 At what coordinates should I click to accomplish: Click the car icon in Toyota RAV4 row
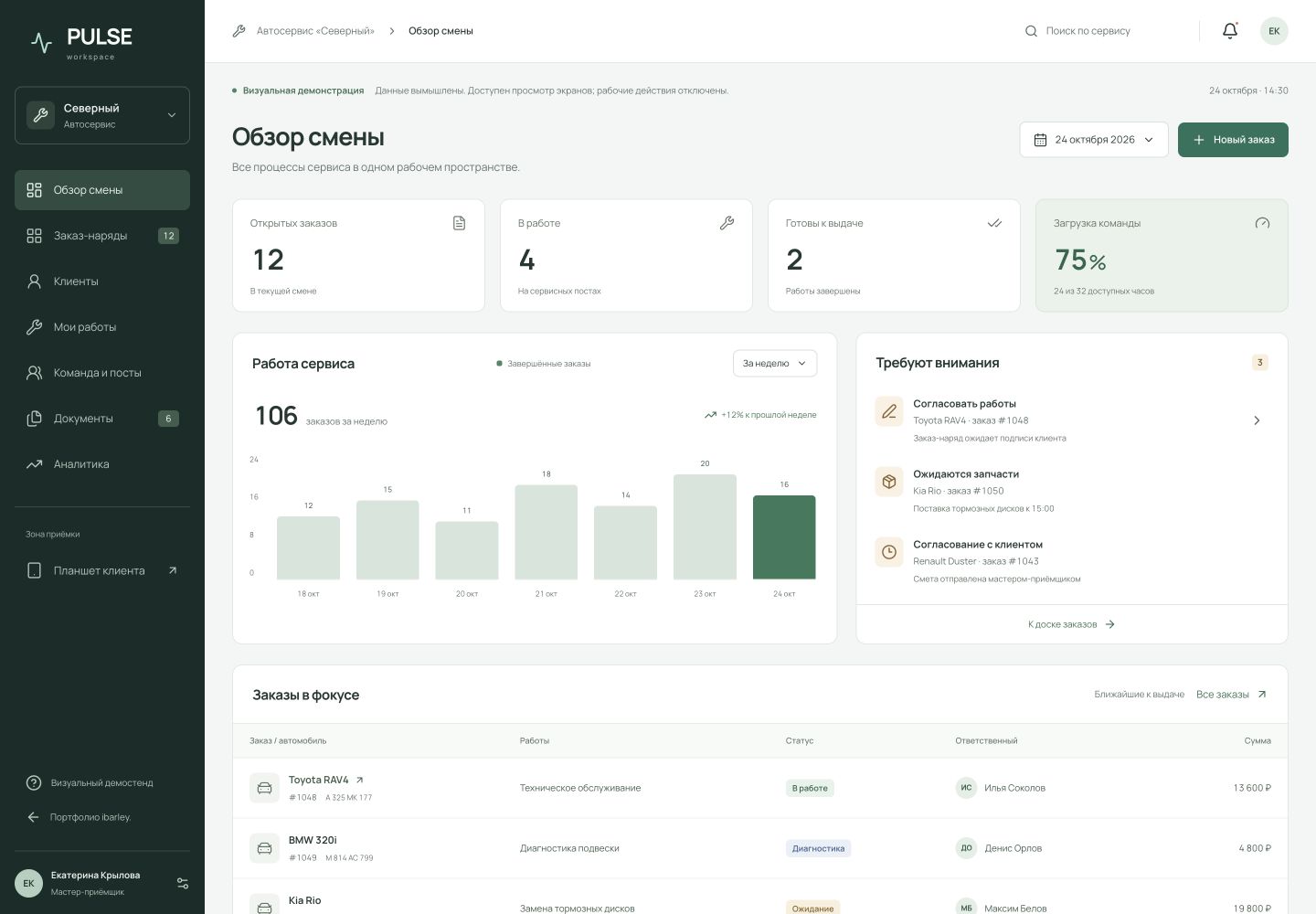264,788
